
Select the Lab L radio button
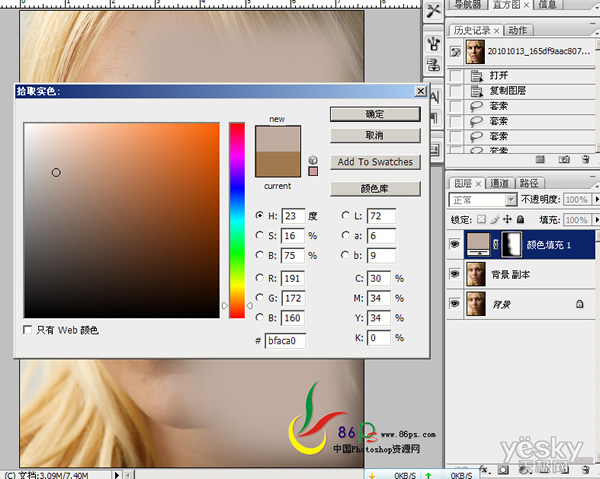(x=345, y=215)
